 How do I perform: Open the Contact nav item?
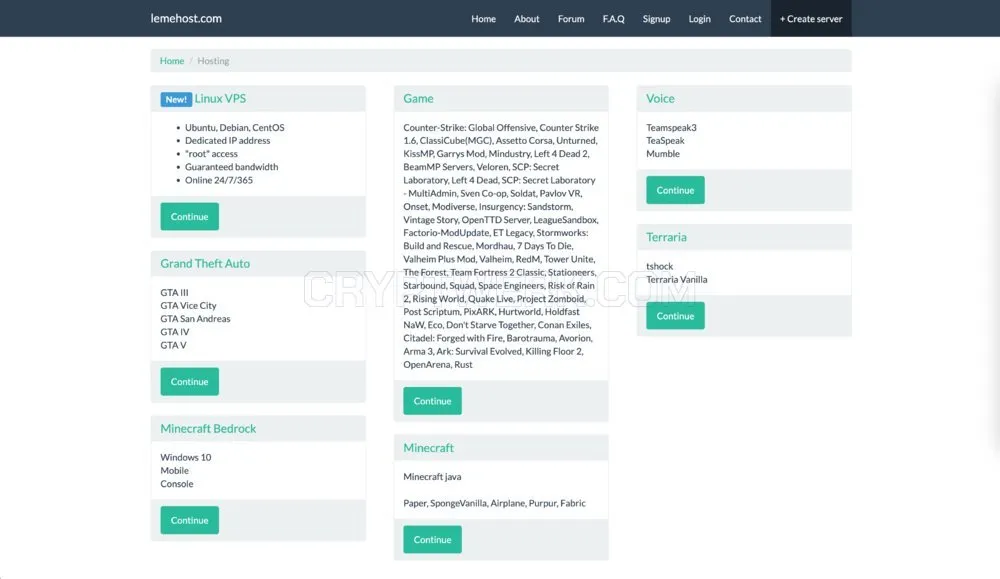click(x=745, y=19)
